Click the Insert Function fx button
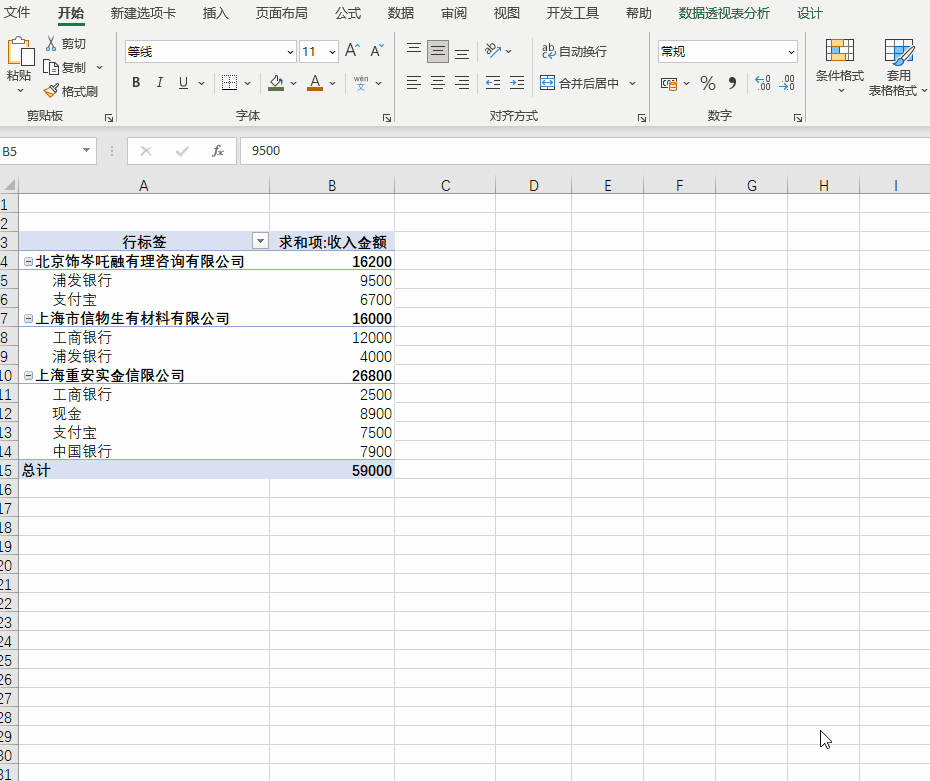 (218, 151)
